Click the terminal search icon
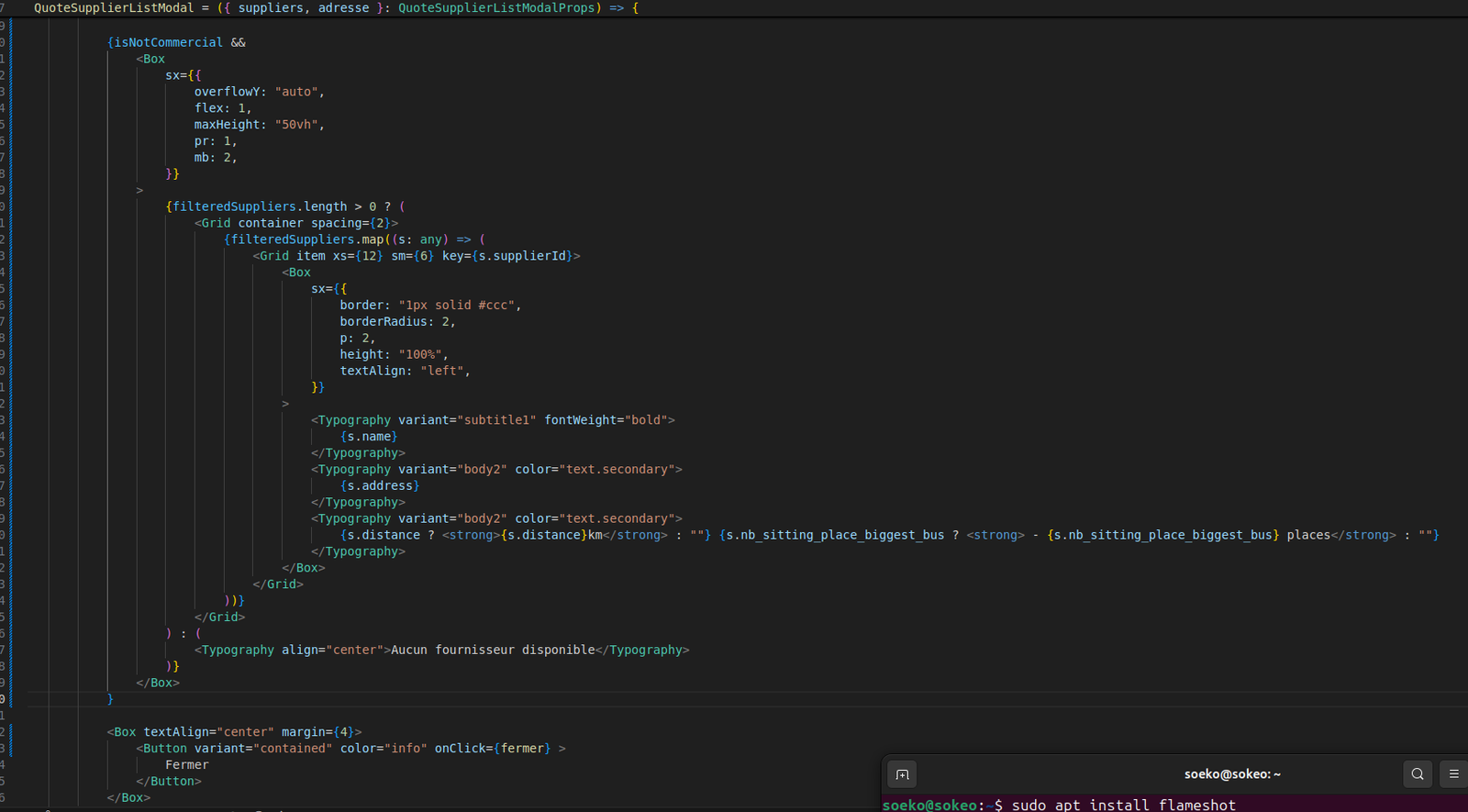This screenshot has height=812, width=1468. [1418, 774]
